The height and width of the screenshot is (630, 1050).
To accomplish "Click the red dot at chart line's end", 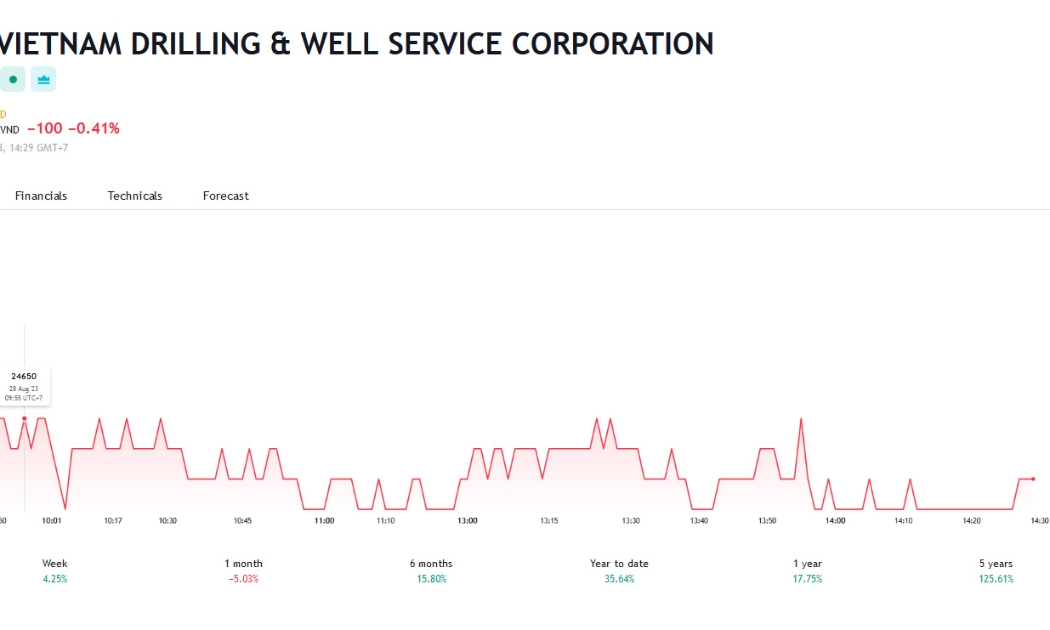I will (x=1033, y=479).
